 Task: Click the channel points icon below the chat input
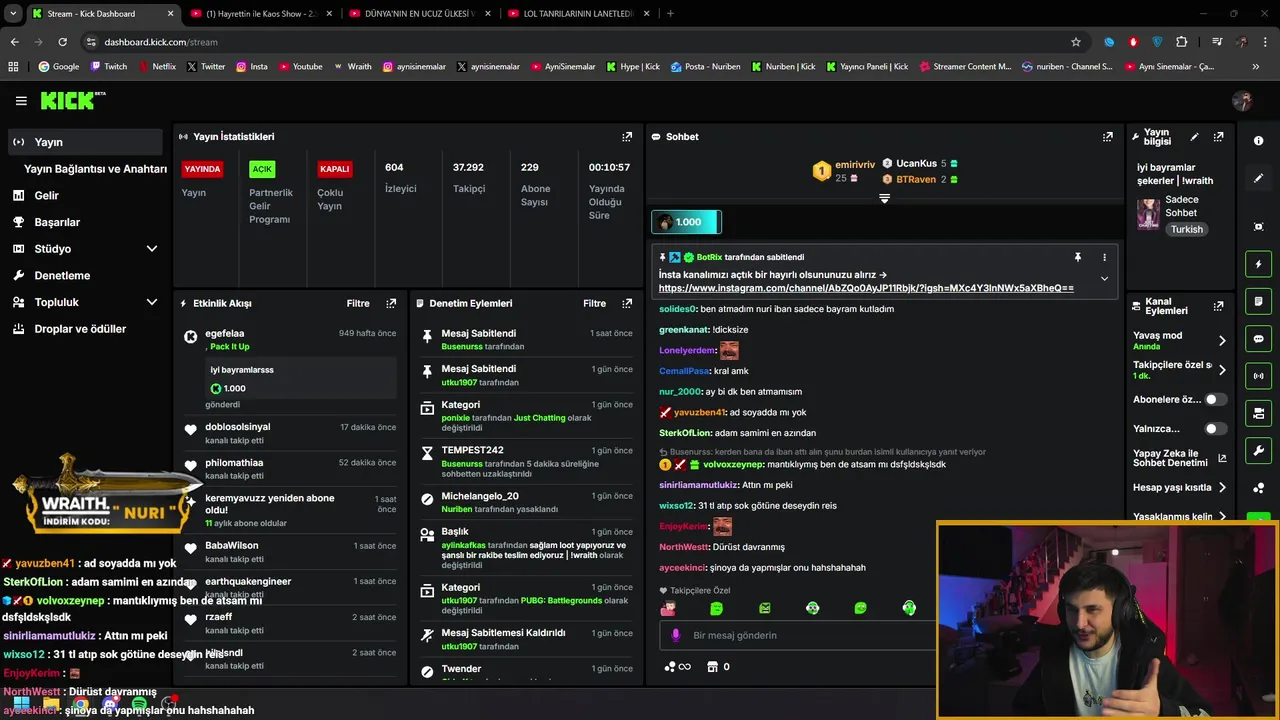[669, 666]
